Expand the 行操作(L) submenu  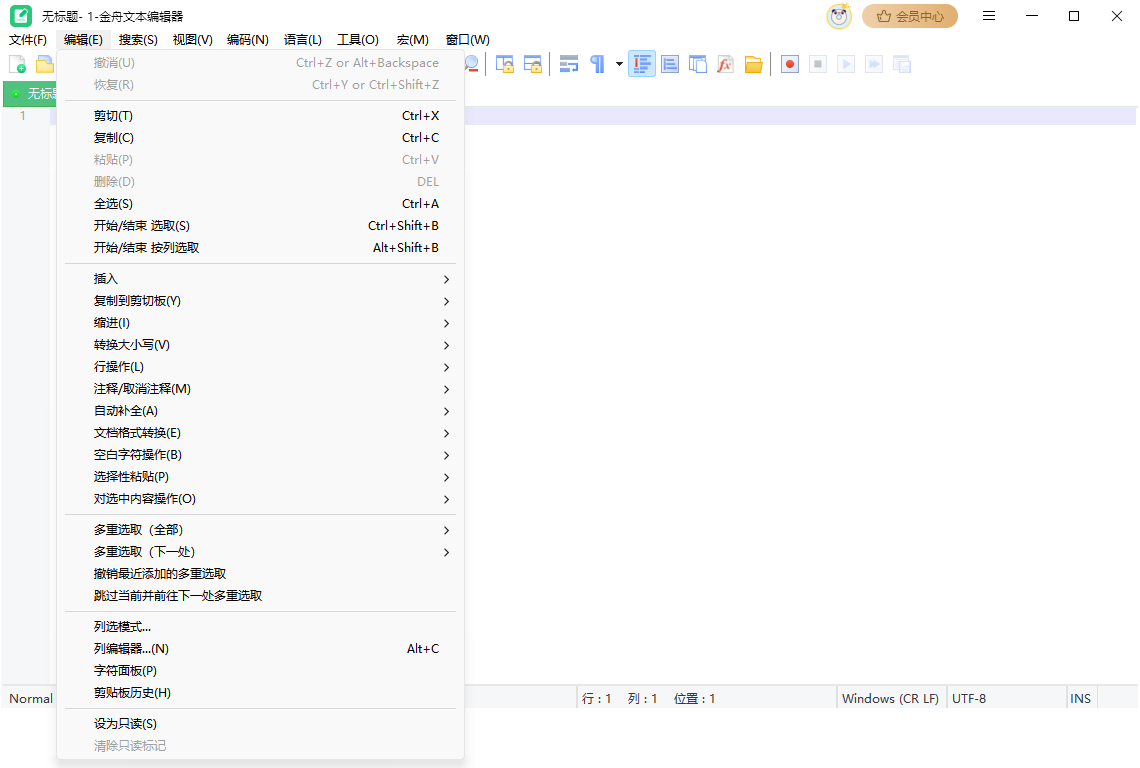[260, 367]
